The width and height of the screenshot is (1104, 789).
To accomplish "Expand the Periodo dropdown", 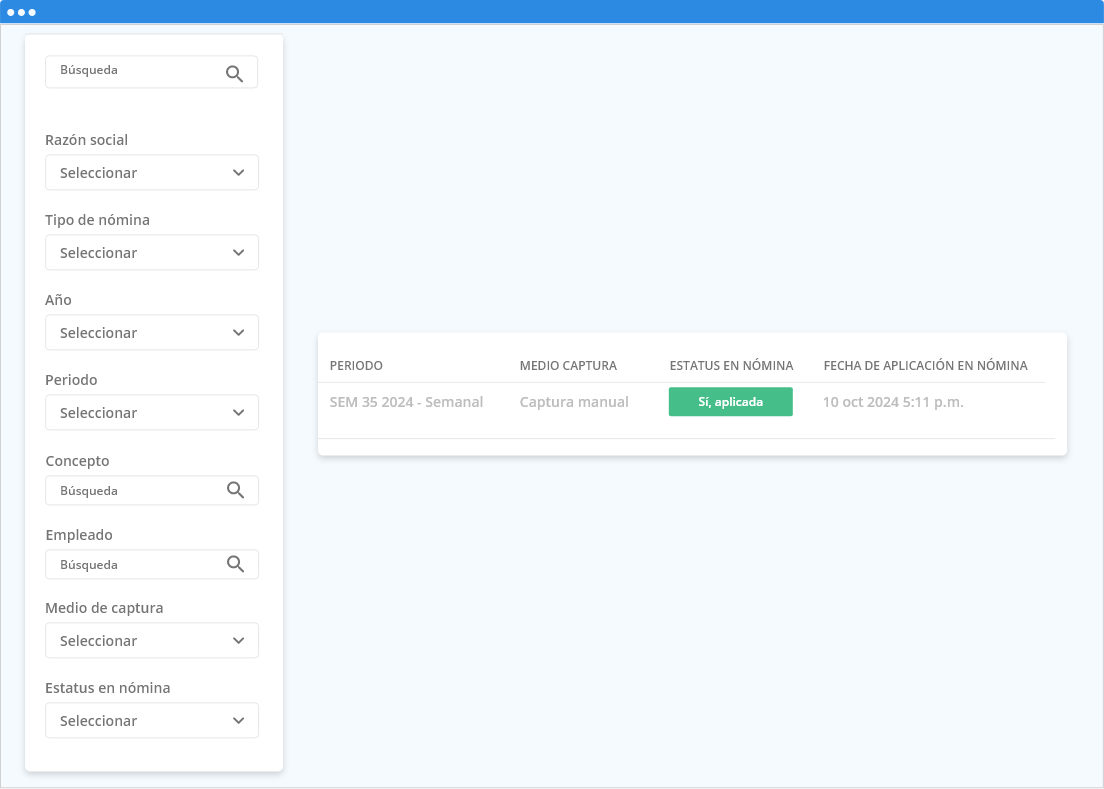I will tap(152, 413).
